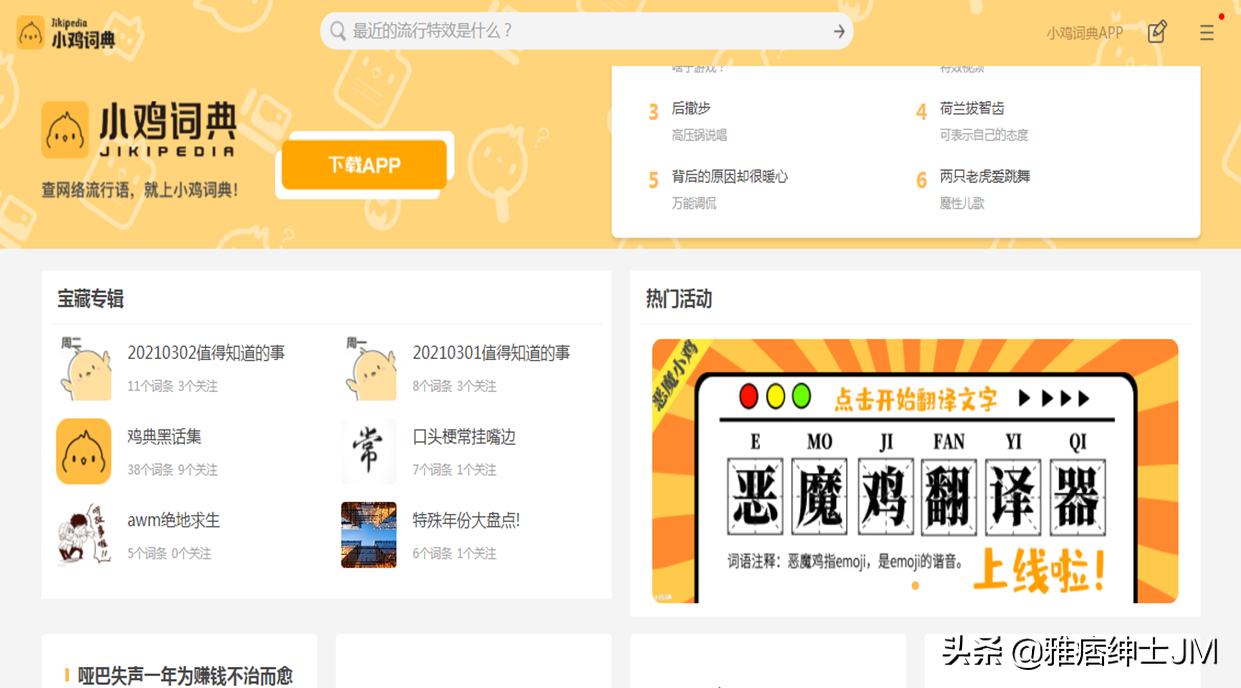This screenshot has width=1241, height=688.
Task: Open album 鸡典黑话集
Action: pos(164,437)
